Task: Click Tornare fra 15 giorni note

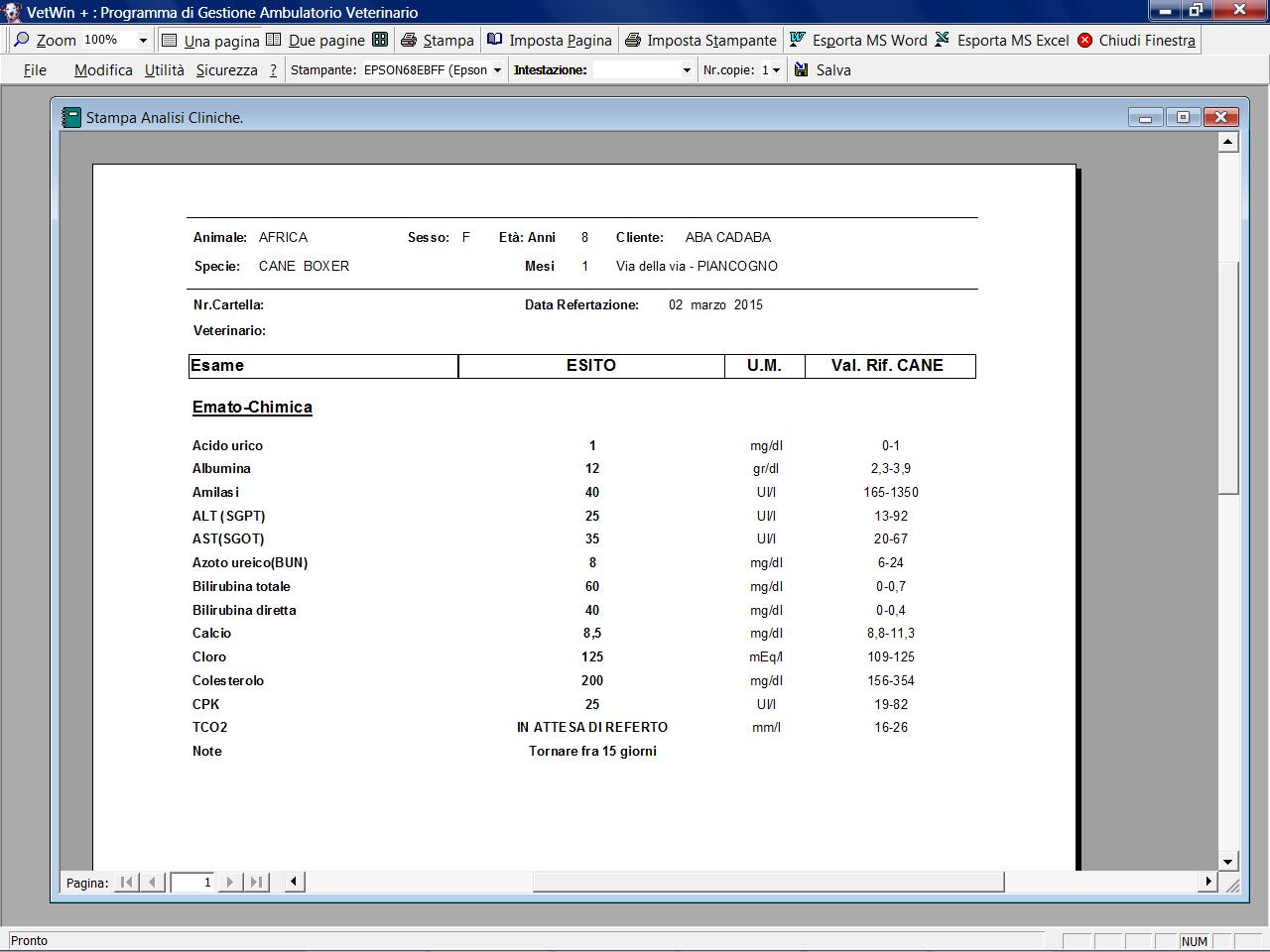Action: click(592, 751)
